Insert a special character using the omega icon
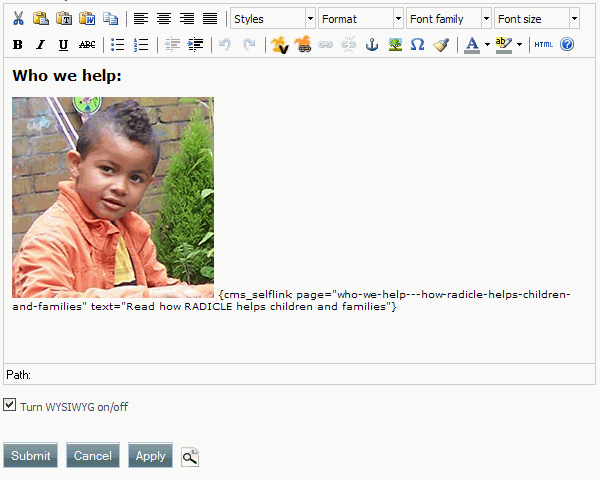 418,45
